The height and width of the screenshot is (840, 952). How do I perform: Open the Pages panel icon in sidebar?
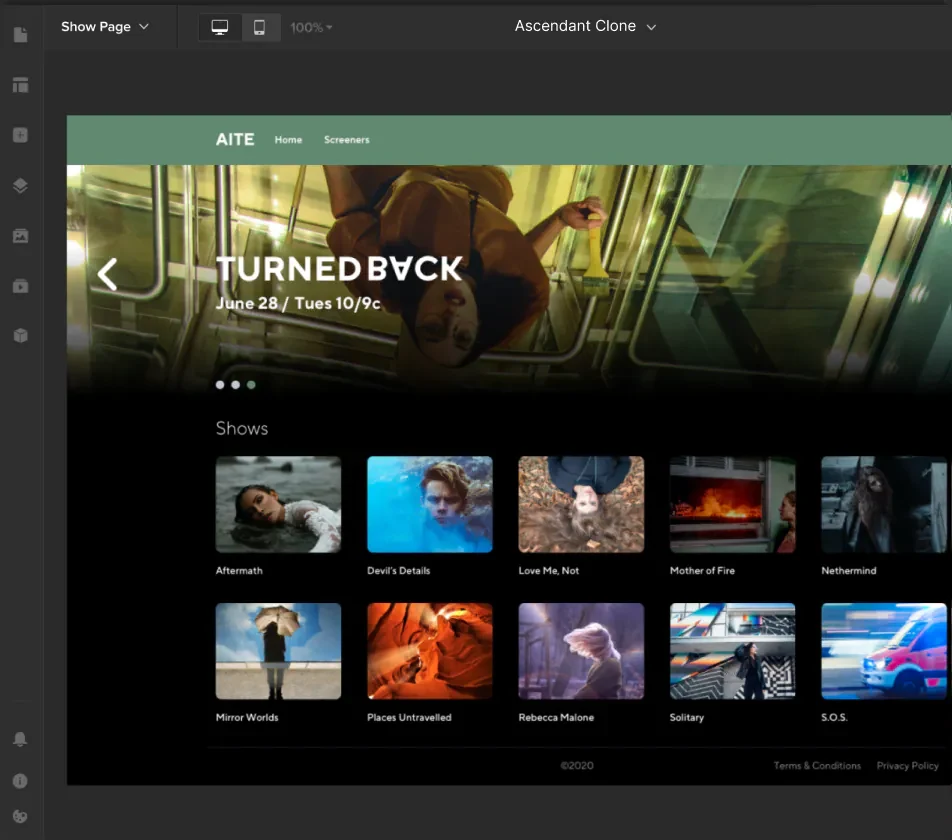(x=20, y=35)
